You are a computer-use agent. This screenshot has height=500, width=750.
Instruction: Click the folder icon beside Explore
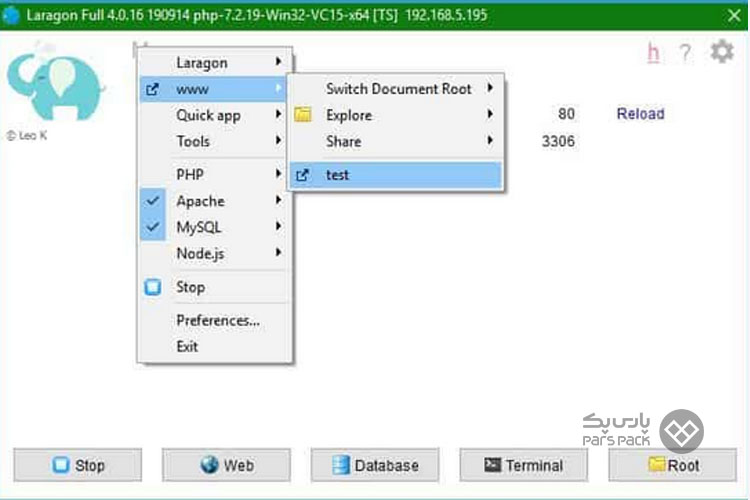tap(302, 115)
